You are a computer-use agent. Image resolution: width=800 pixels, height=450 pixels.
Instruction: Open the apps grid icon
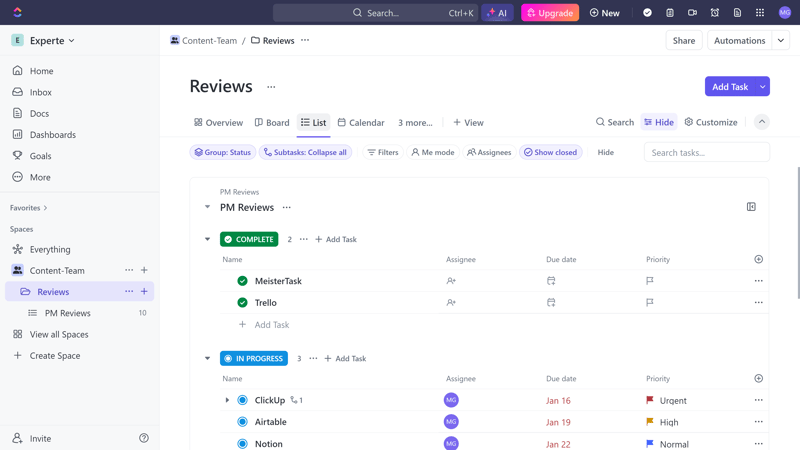(760, 13)
